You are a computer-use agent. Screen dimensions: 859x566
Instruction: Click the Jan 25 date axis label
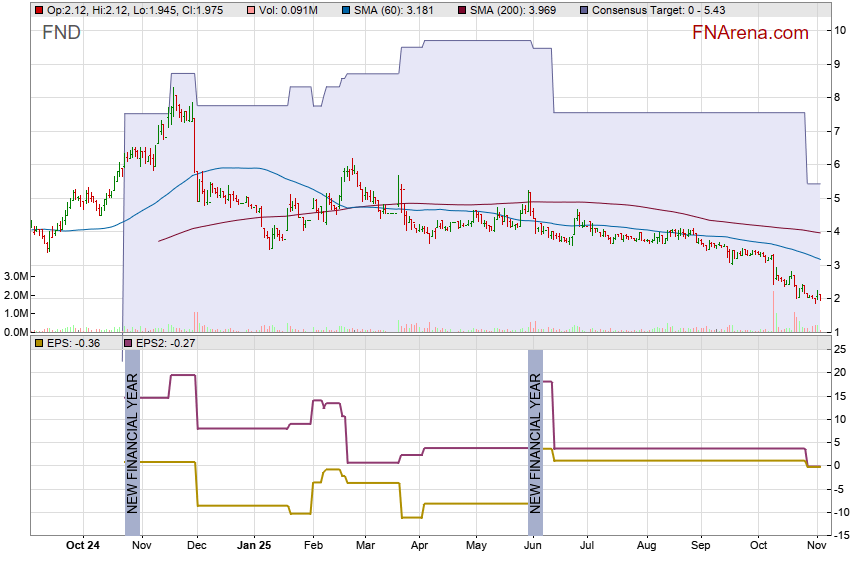pos(254,546)
